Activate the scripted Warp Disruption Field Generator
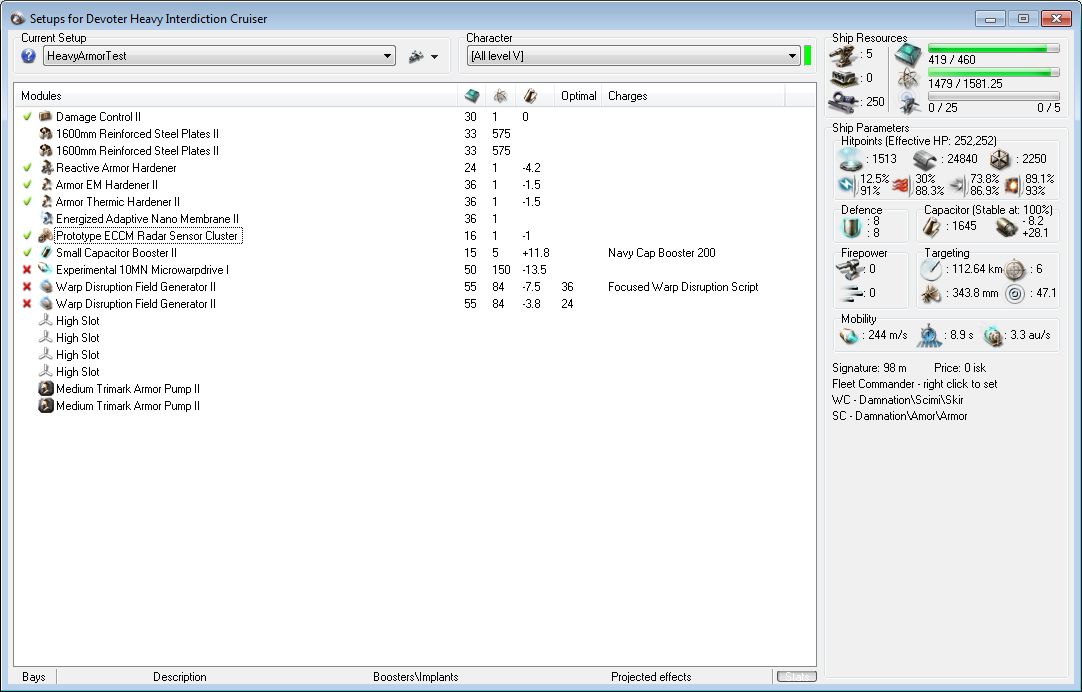 coord(27,287)
